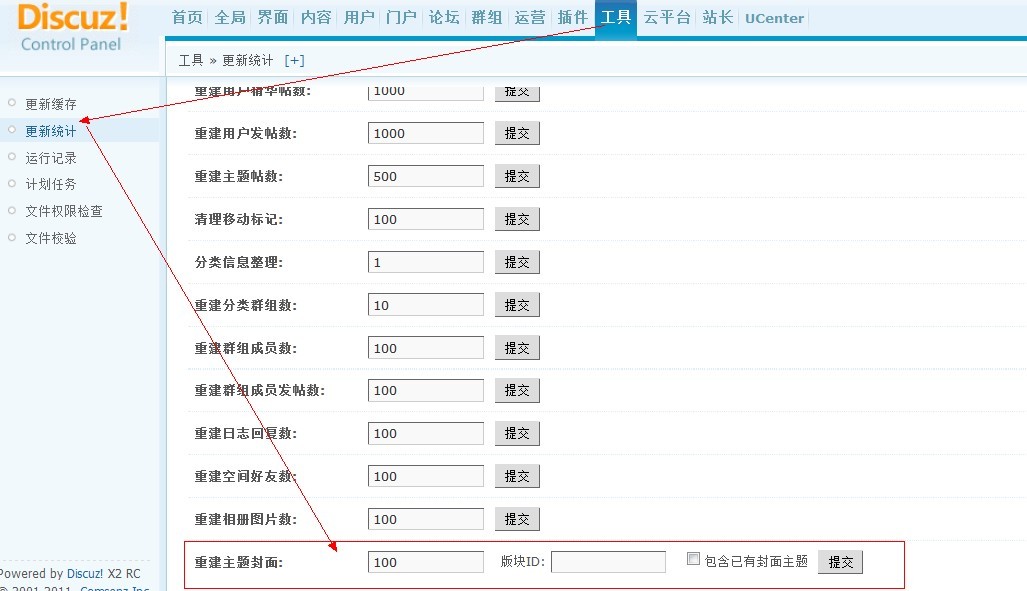Open the 首页 menu tab
Viewport: 1027px width, 591px height.
click(x=187, y=17)
